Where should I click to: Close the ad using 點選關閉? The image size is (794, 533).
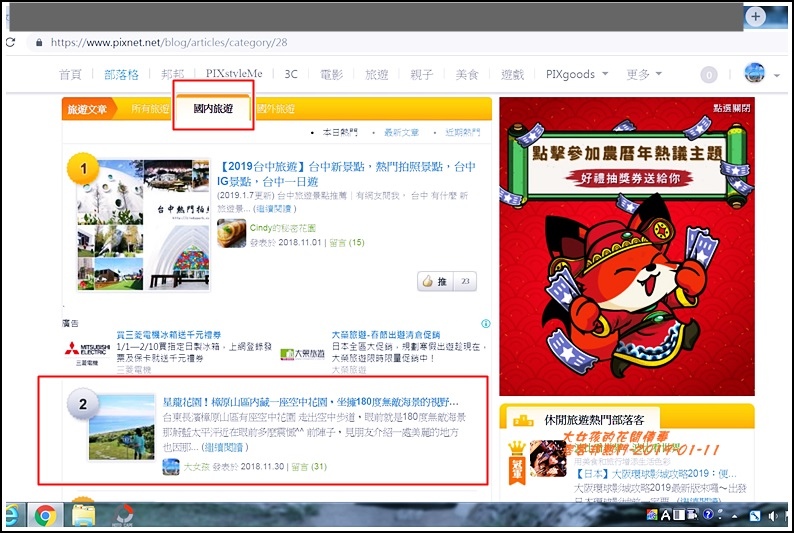click(x=732, y=108)
